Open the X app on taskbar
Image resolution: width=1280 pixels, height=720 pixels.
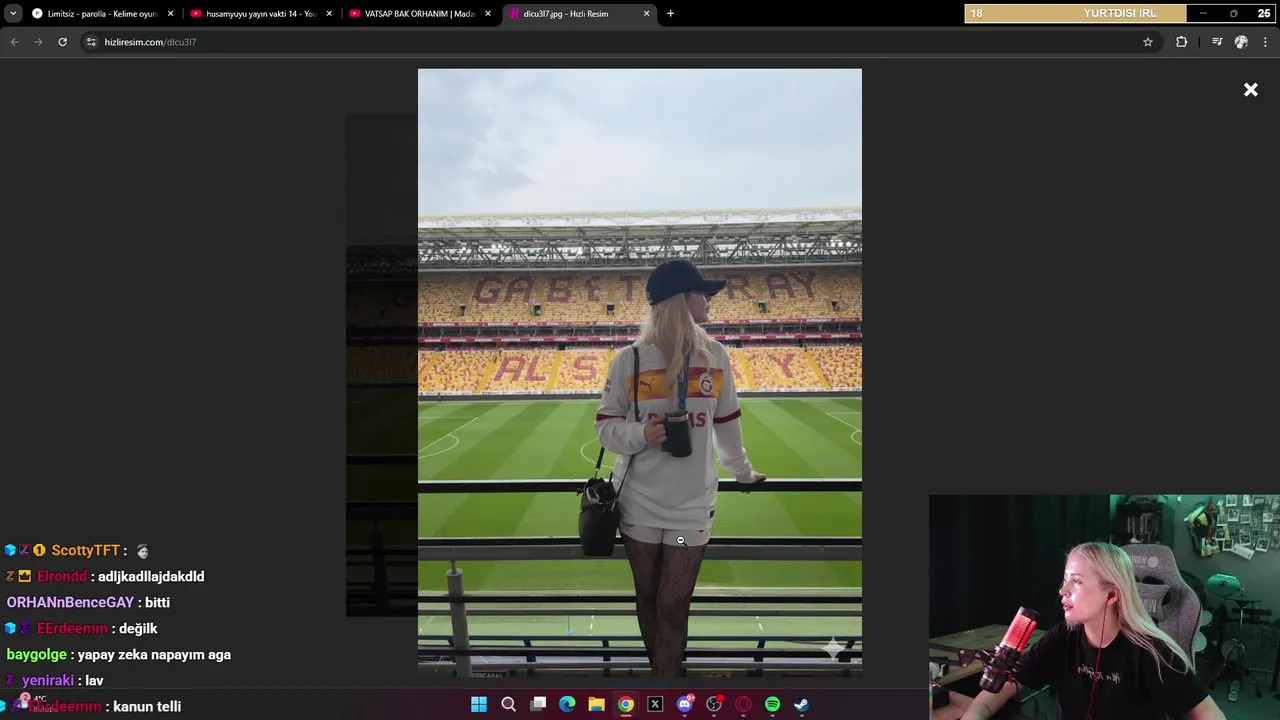(x=655, y=704)
